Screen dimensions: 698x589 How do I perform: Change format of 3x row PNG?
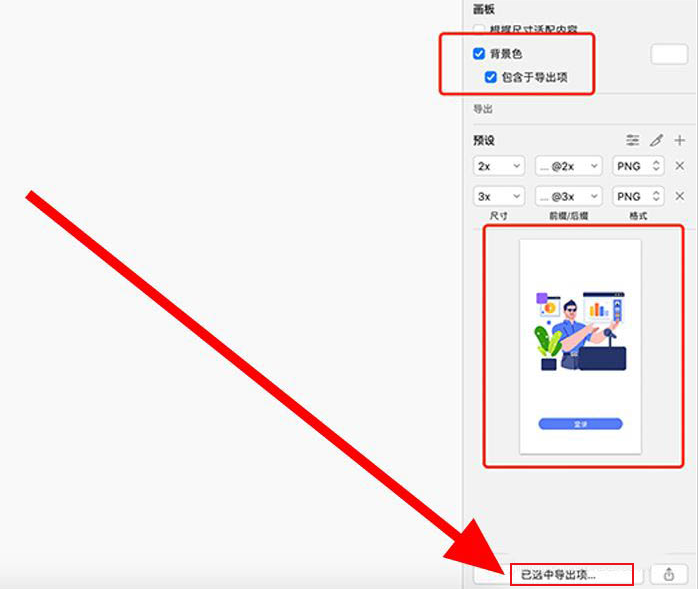point(638,196)
